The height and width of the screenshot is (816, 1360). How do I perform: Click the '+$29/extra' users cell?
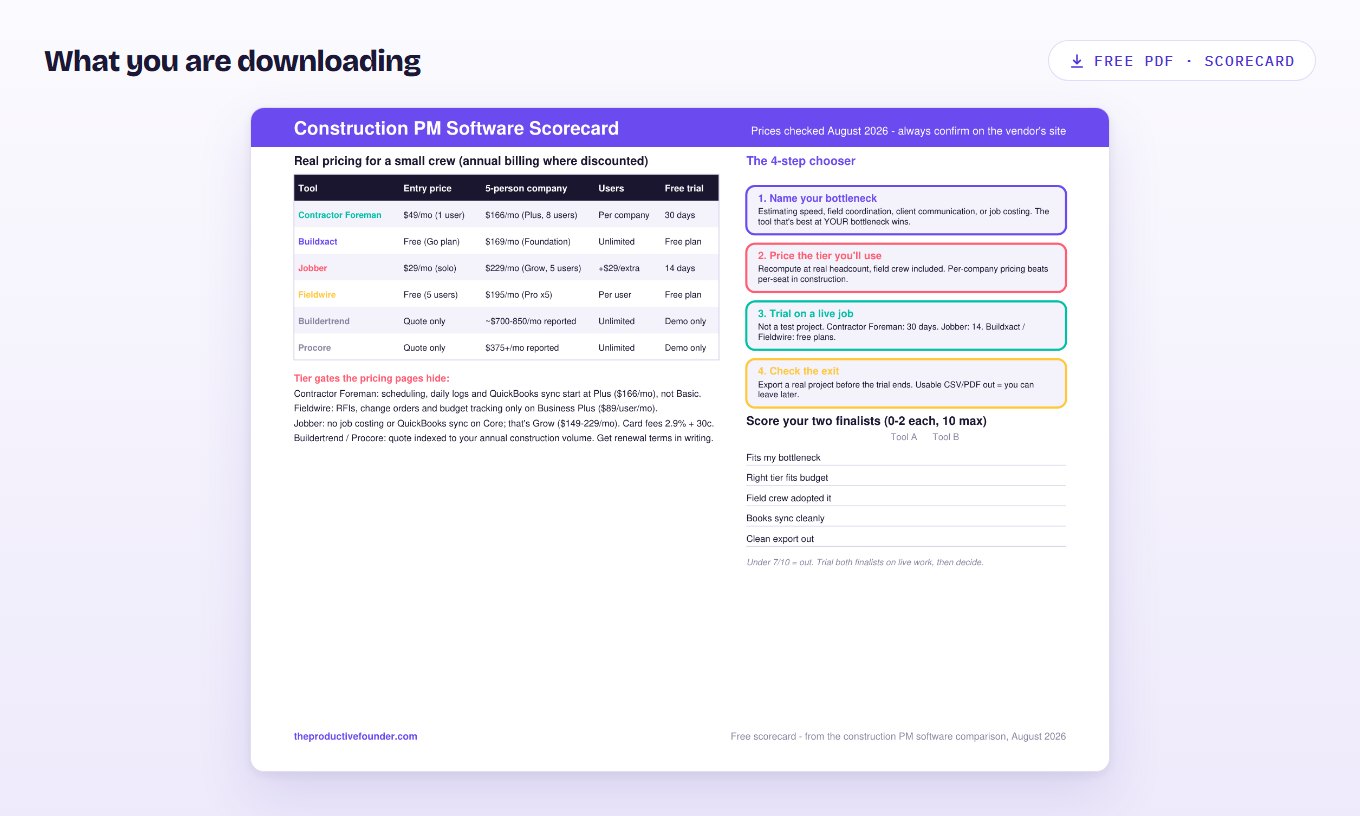coord(619,268)
